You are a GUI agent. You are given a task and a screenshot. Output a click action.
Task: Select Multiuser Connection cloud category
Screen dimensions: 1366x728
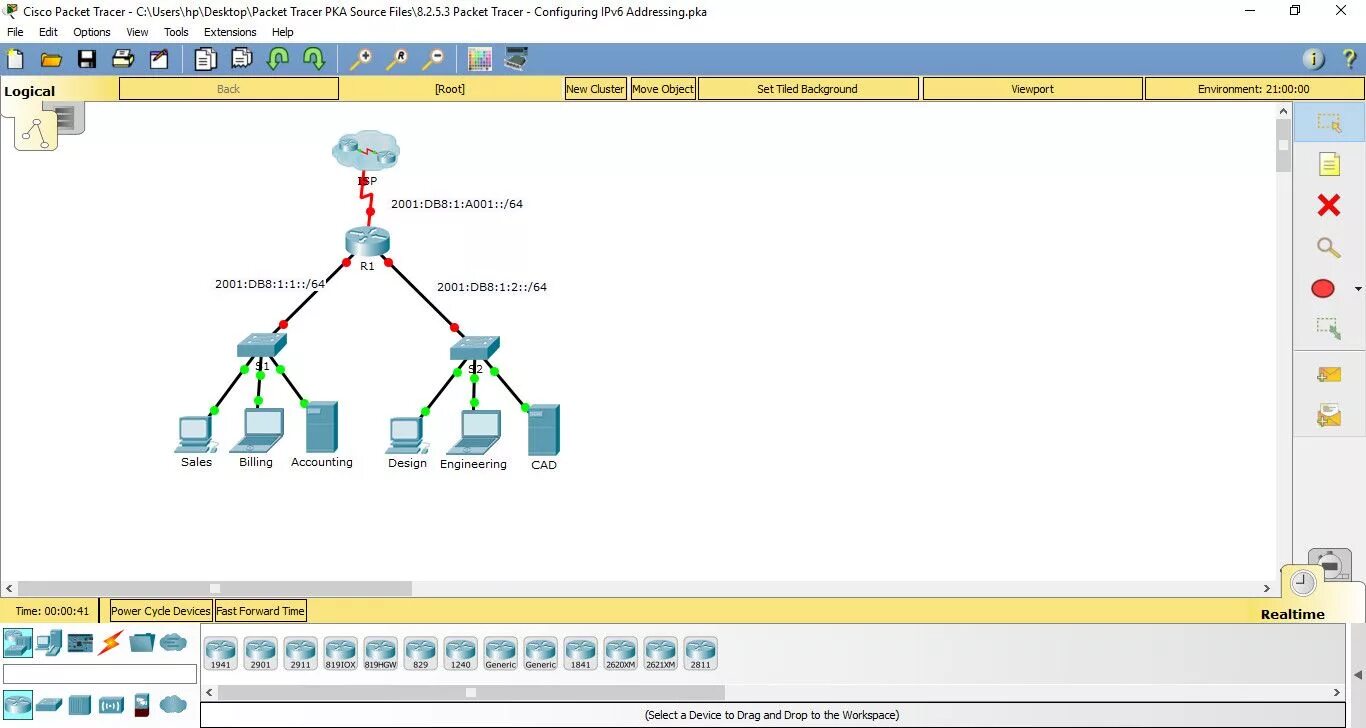click(173, 642)
